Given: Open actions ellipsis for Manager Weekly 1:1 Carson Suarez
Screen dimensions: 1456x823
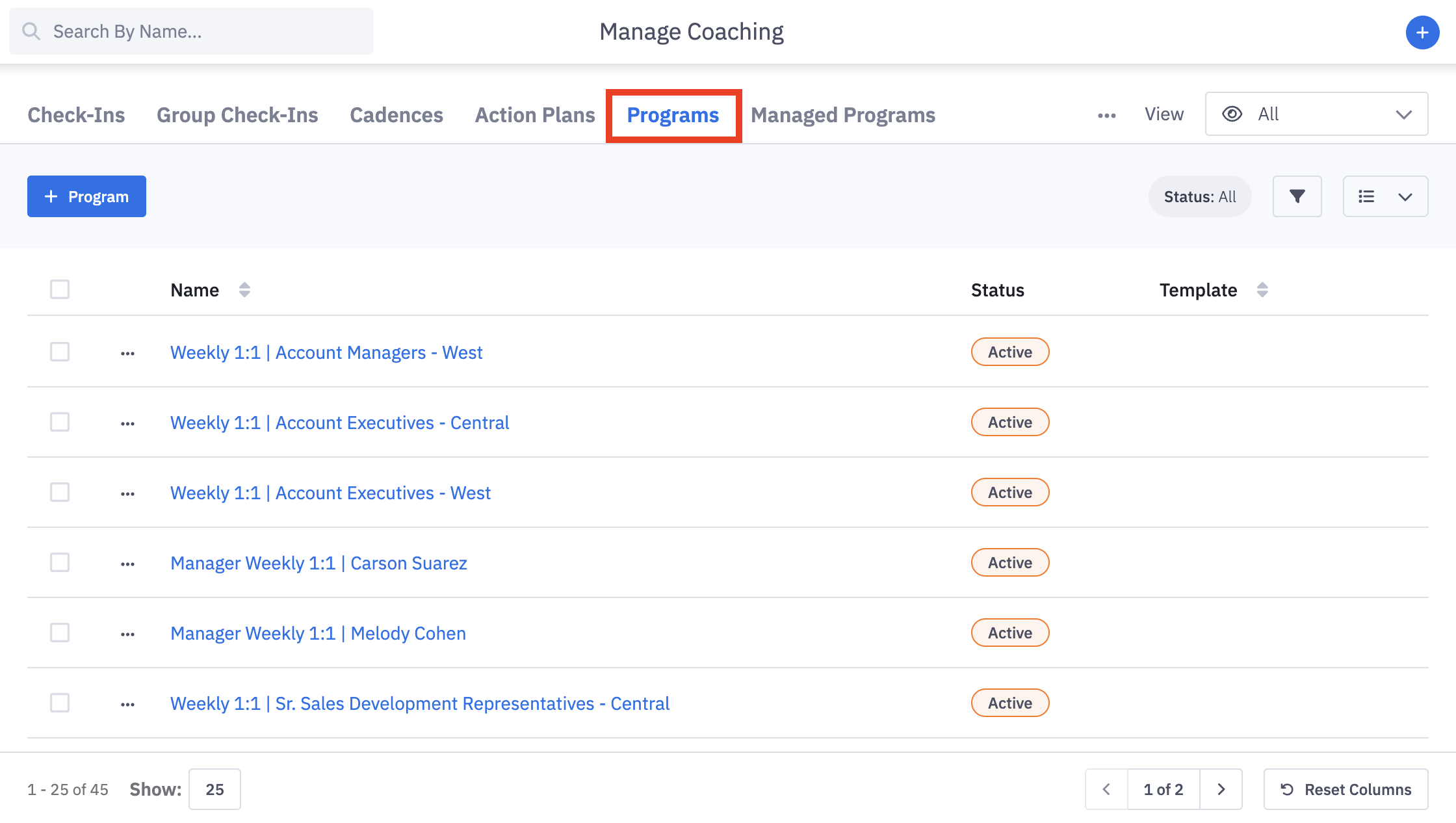Looking at the screenshot, I should (127, 563).
